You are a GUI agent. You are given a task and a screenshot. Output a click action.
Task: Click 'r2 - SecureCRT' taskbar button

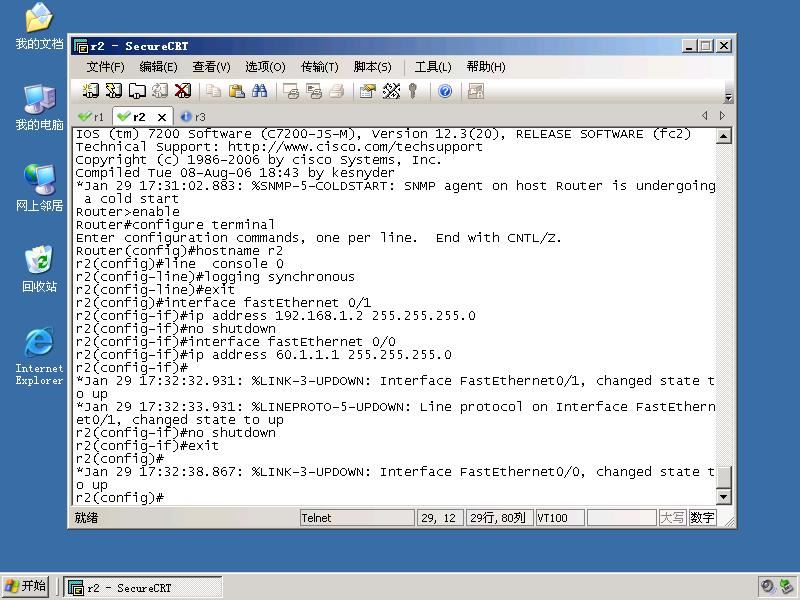tap(143, 588)
